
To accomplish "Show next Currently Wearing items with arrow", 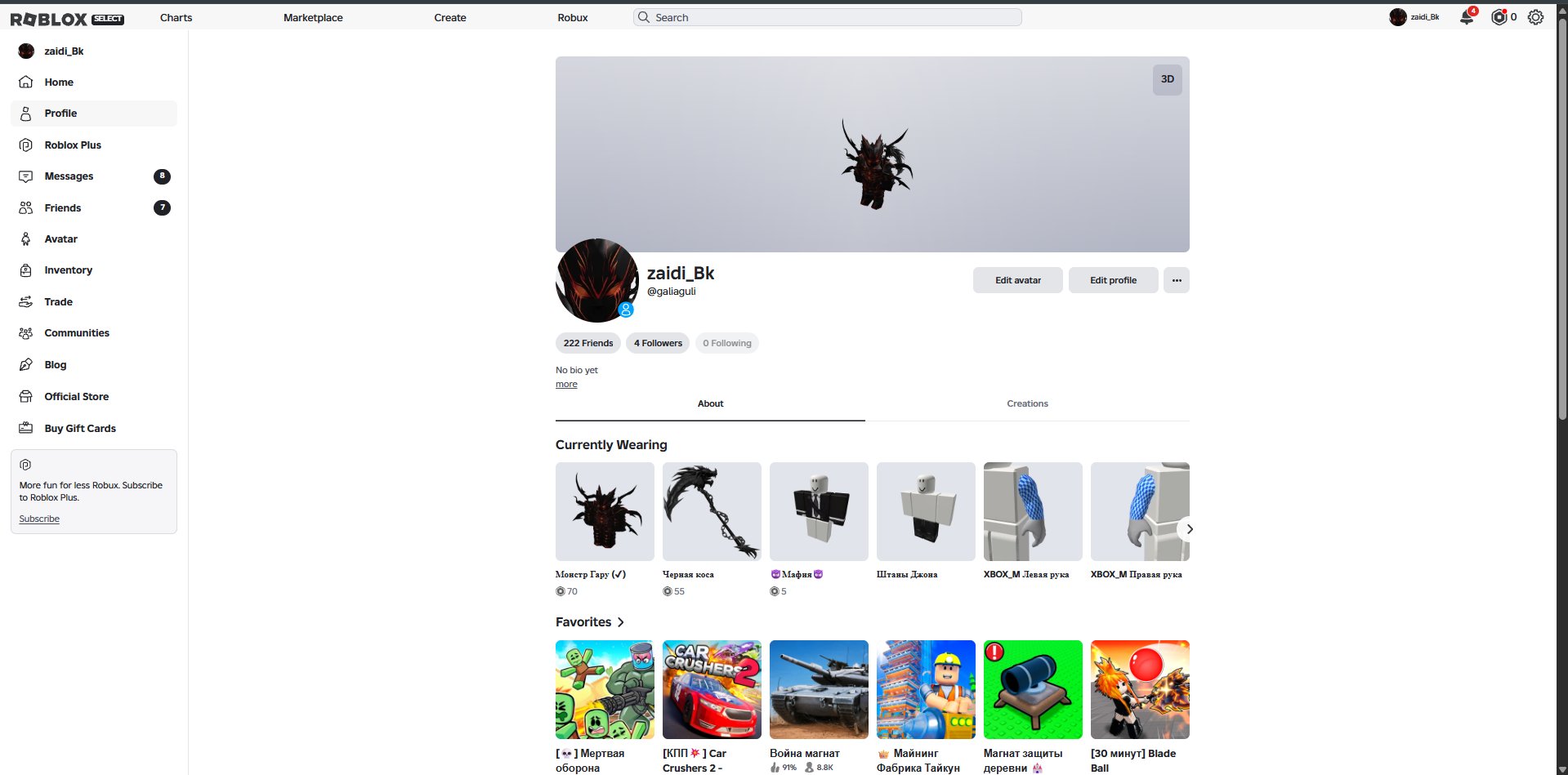I will coord(1190,529).
